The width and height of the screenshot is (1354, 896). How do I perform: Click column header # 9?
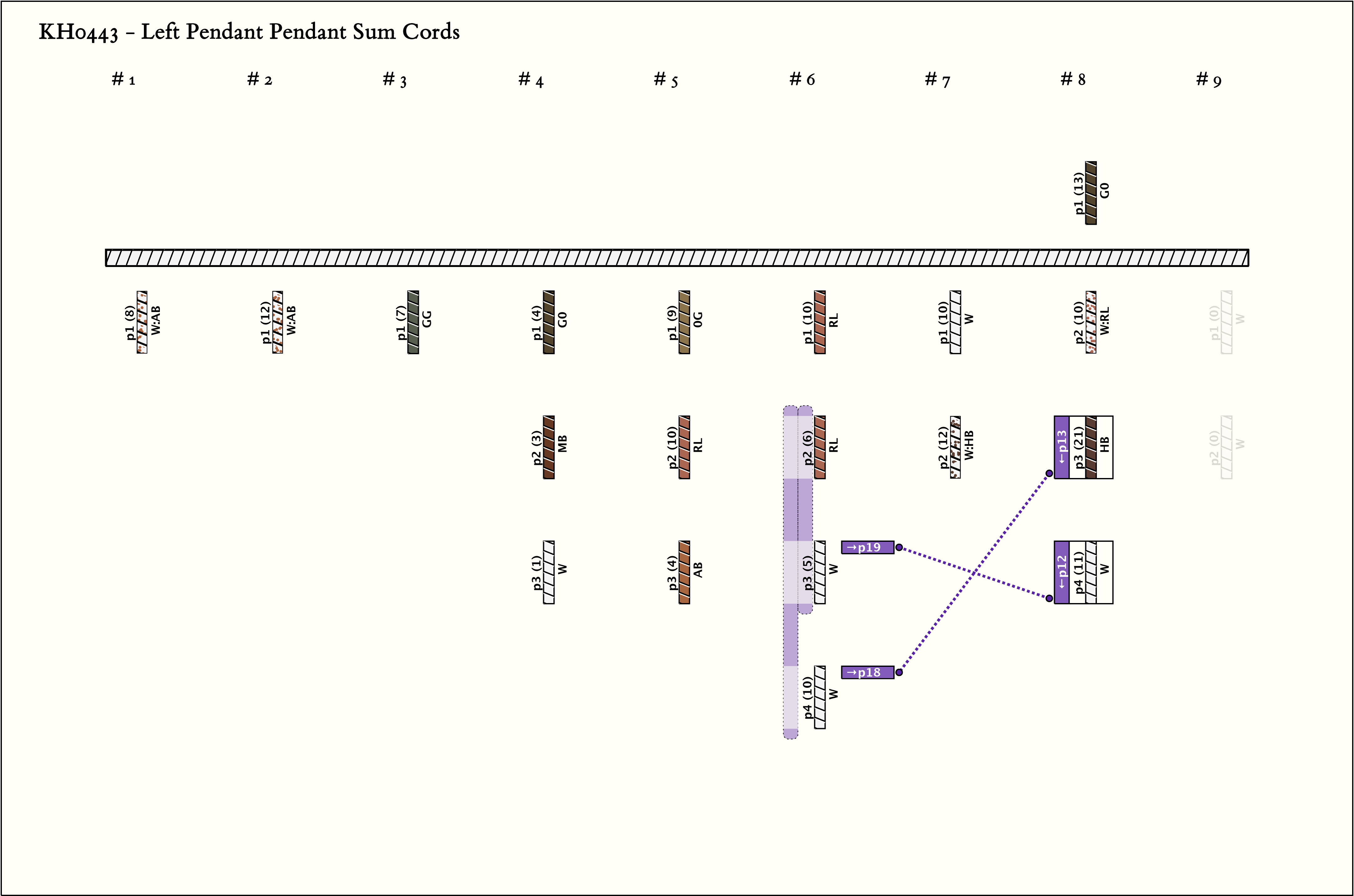[x=1208, y=79]
